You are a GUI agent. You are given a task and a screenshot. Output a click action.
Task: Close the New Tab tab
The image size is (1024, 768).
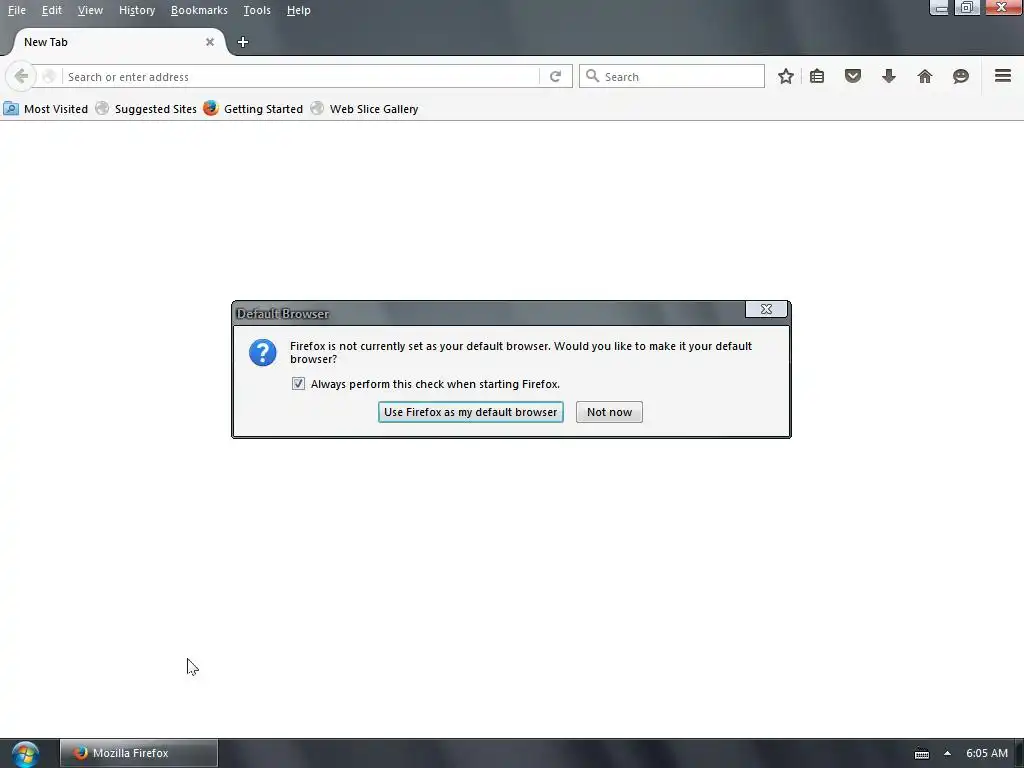pyautogui.click(x=210, y=42)
